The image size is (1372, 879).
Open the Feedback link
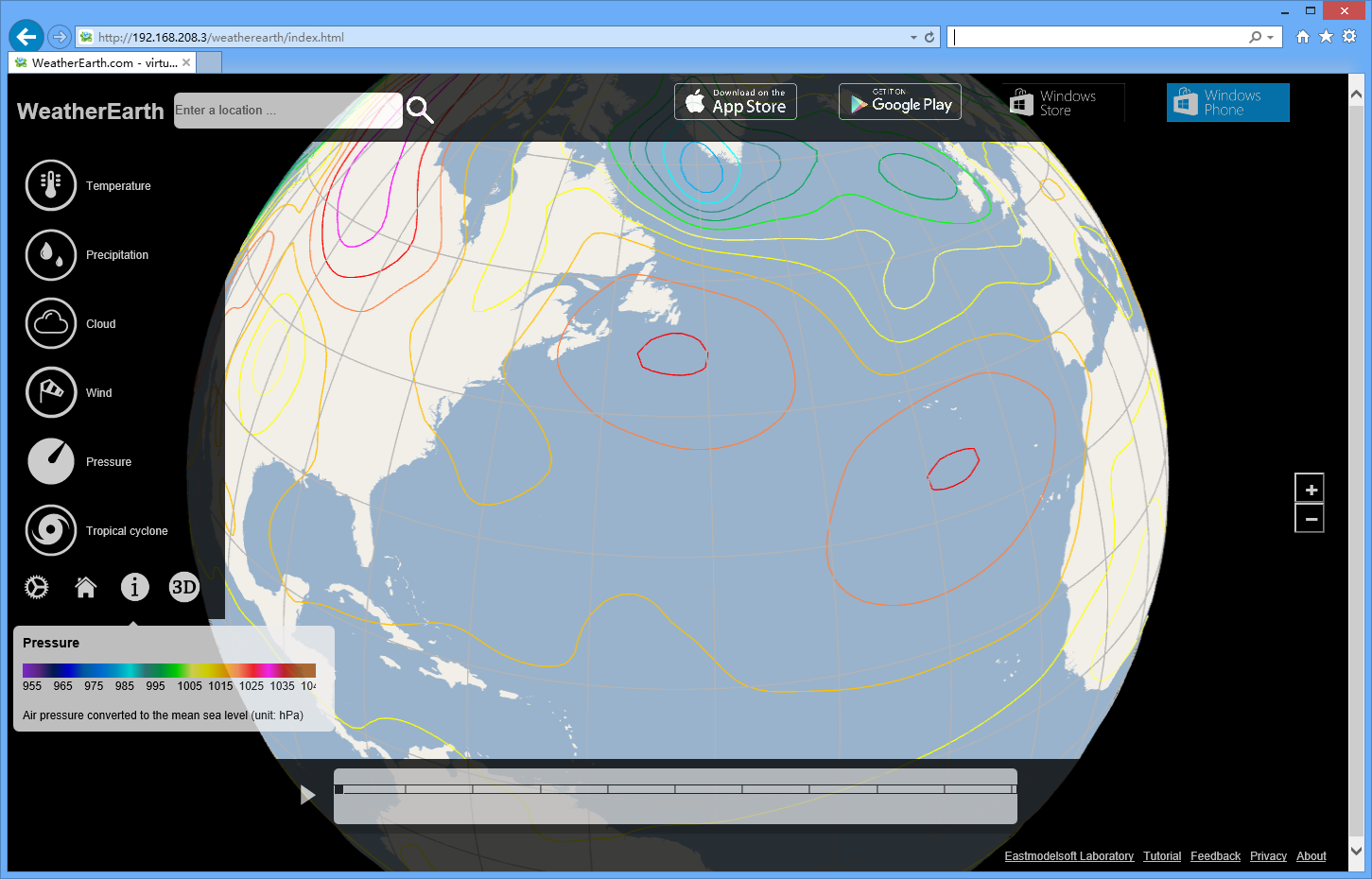click(1215, 856)
